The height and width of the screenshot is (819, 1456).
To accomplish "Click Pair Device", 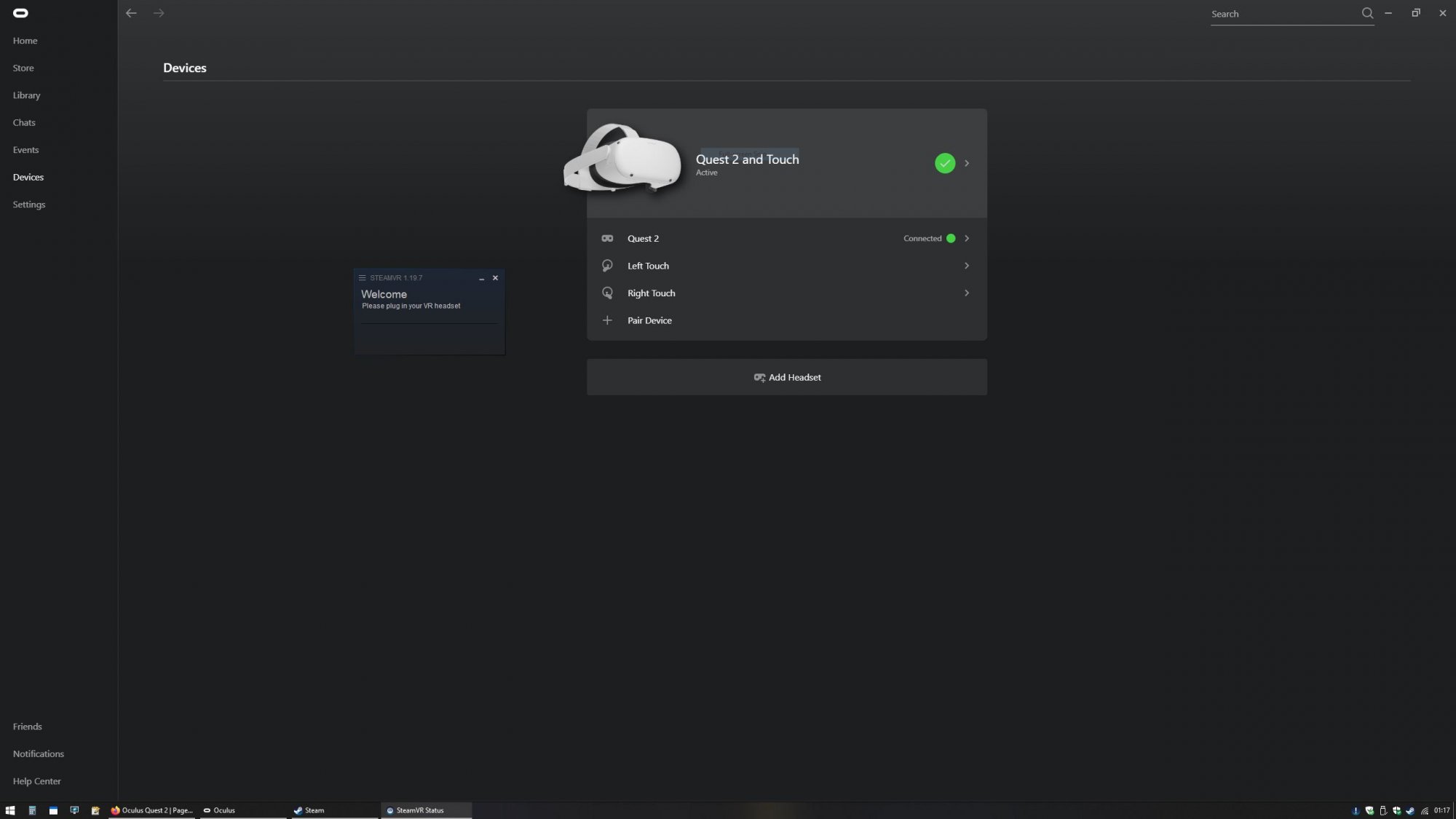I will click(650, 320).
